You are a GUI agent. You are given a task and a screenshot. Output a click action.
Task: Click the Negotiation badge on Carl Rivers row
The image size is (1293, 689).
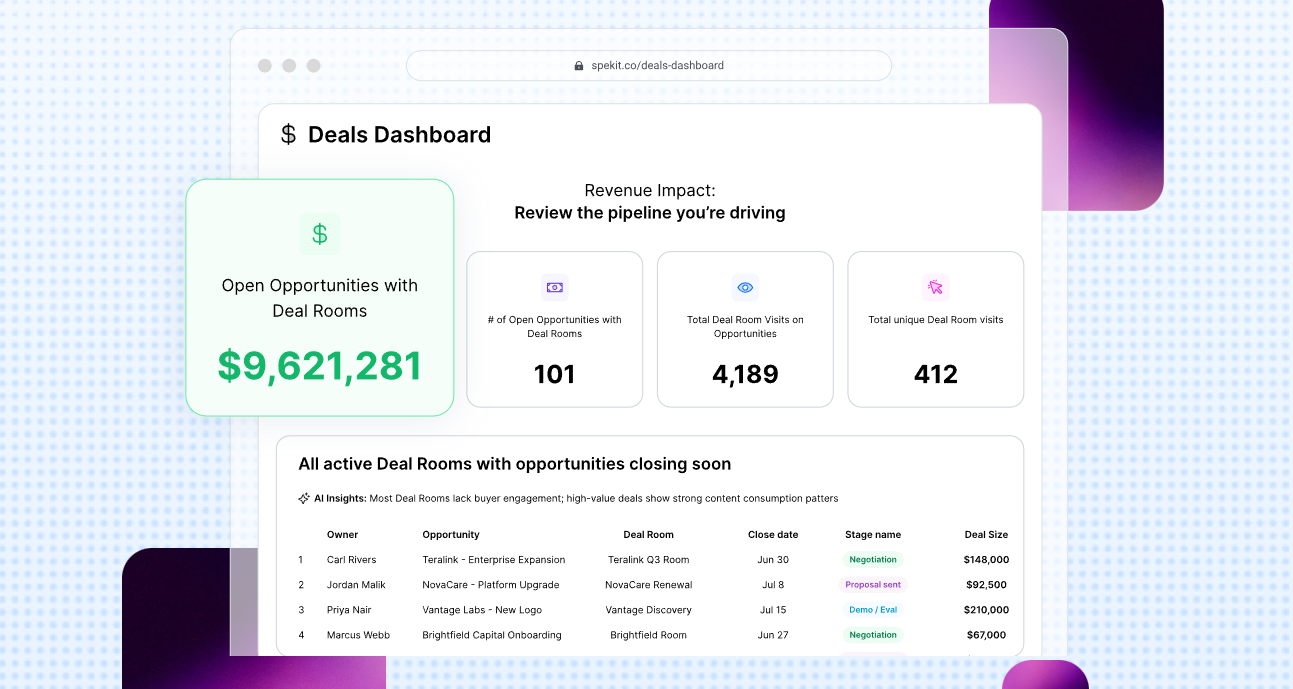[x=873, y=560]
